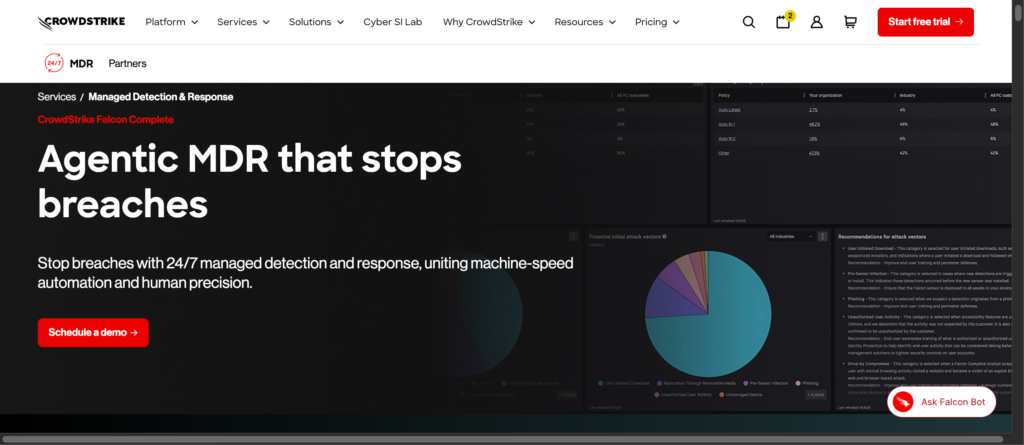Click the Schedule a demo button
1024x445 pixels.
coord(93,333)
